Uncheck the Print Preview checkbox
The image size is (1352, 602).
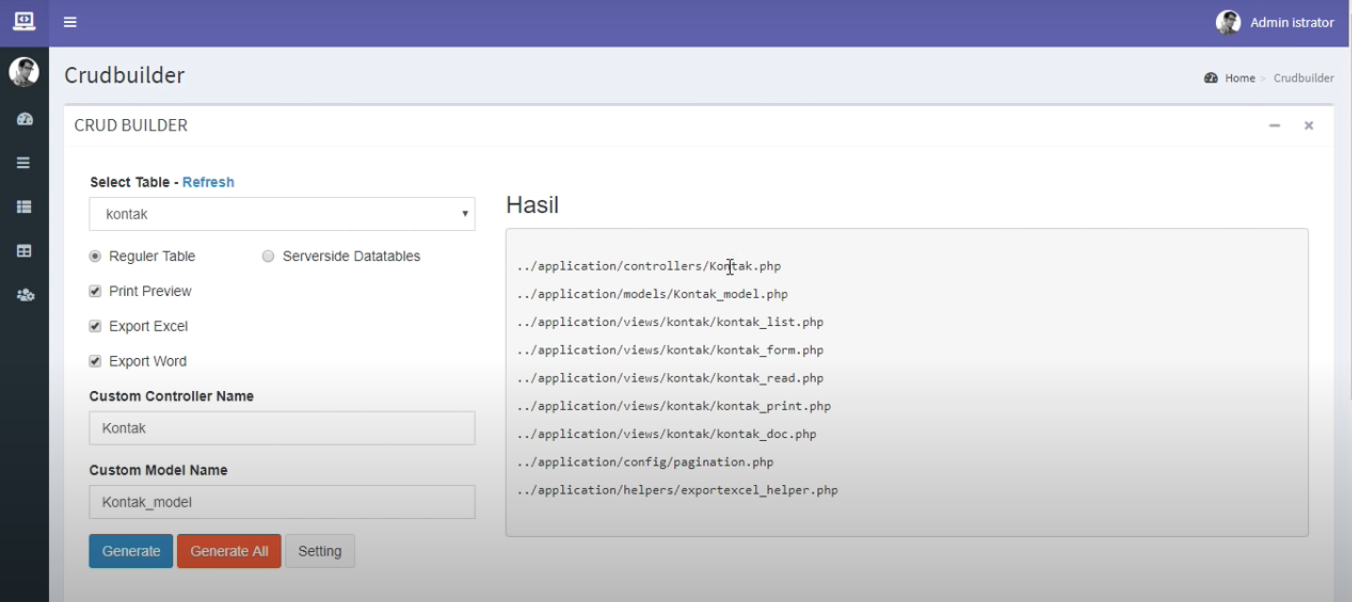(x=96, y=291)
